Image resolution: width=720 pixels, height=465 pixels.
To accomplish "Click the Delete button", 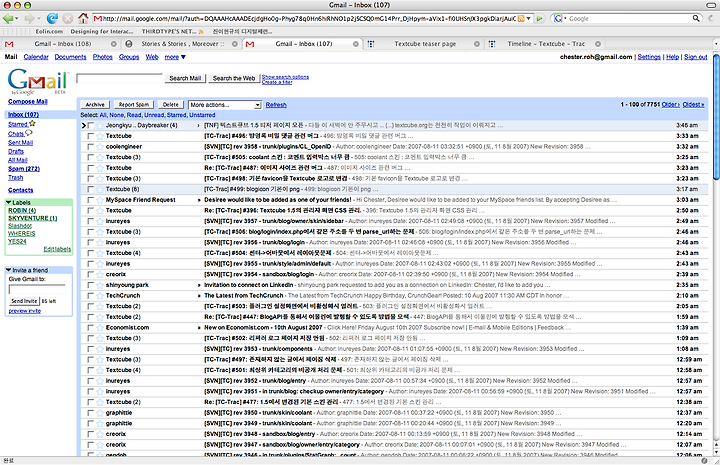I will pyautogui.click(x=171, y=105).
